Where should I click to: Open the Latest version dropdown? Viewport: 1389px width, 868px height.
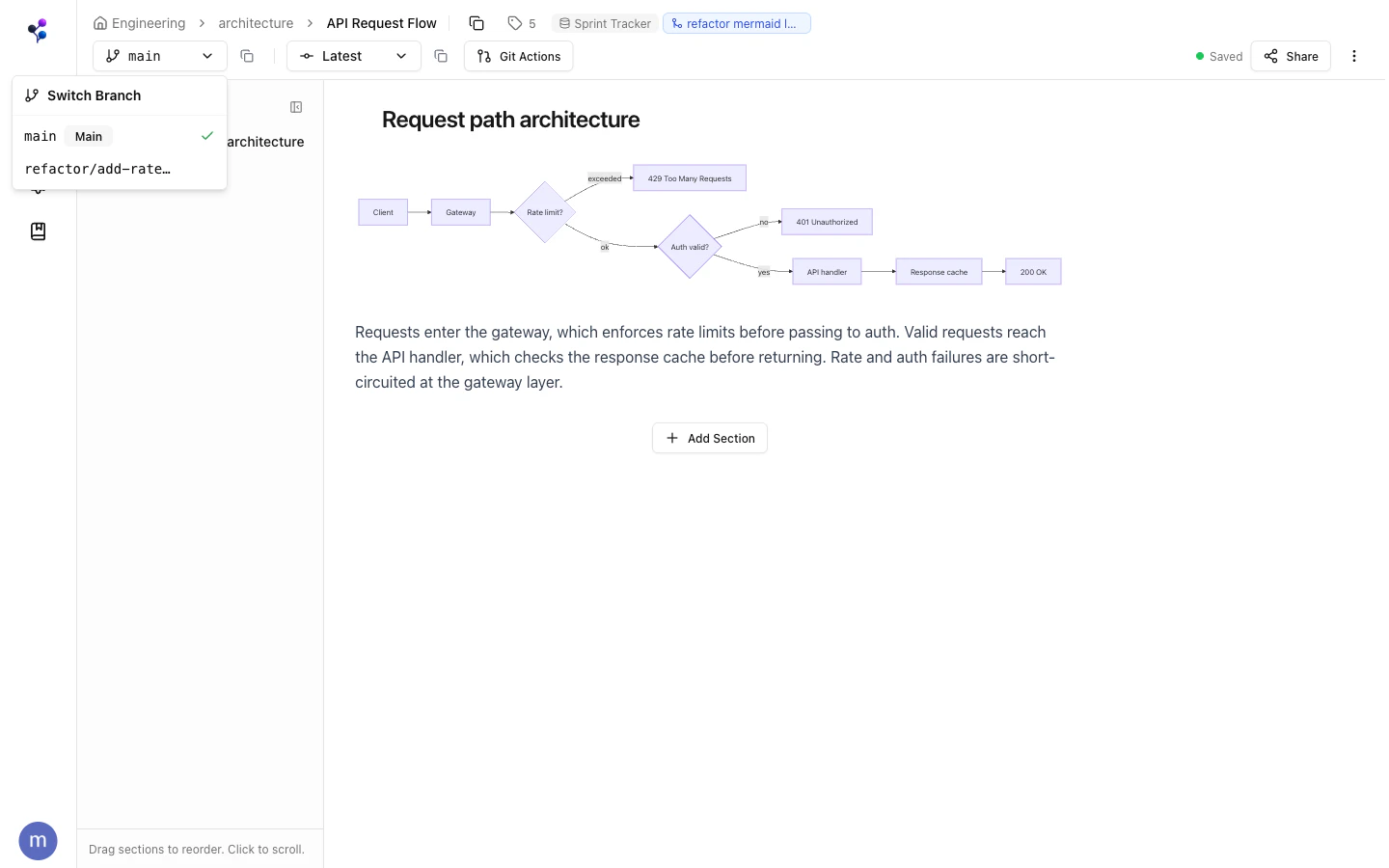[353, 56]
